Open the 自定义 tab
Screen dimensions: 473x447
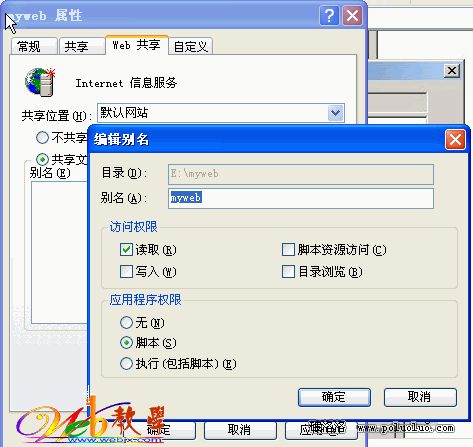tap(191, 46)
